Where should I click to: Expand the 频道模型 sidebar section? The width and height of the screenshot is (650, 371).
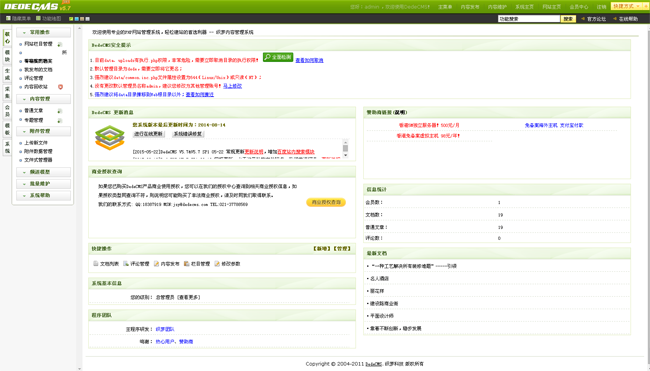[44, 172]
